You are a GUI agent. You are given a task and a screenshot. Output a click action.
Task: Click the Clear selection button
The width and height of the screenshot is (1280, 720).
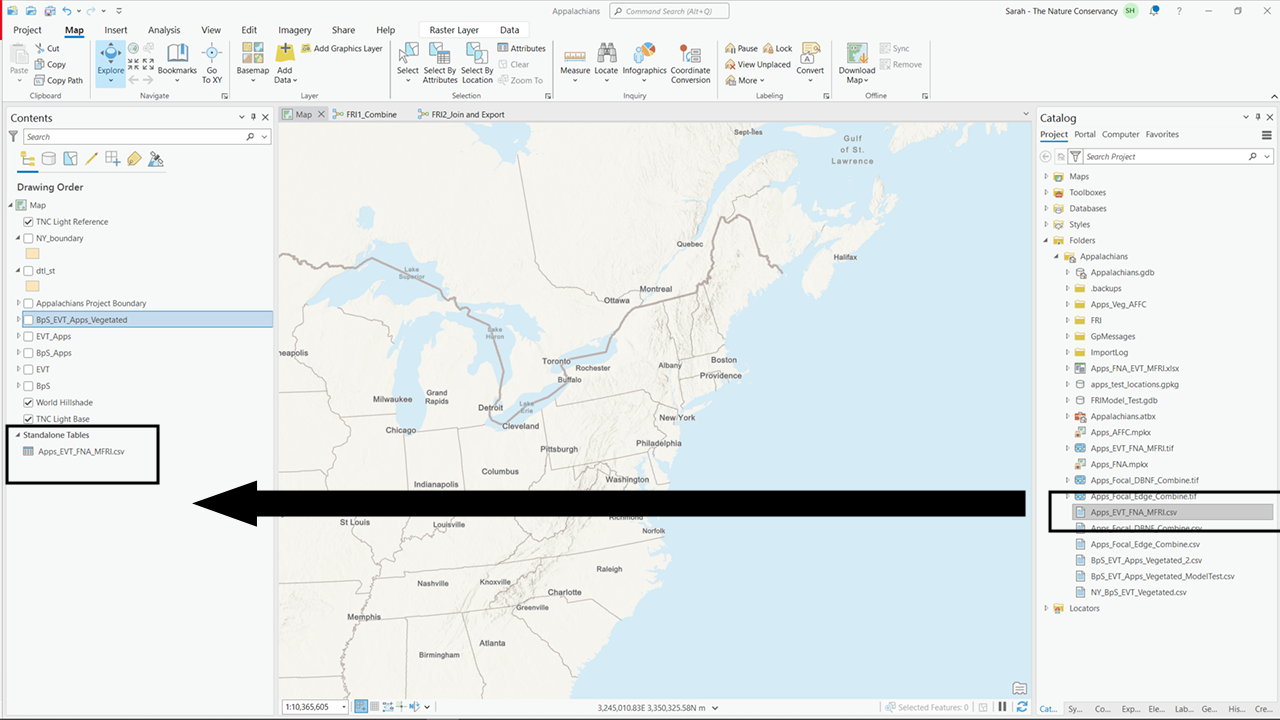516,64
